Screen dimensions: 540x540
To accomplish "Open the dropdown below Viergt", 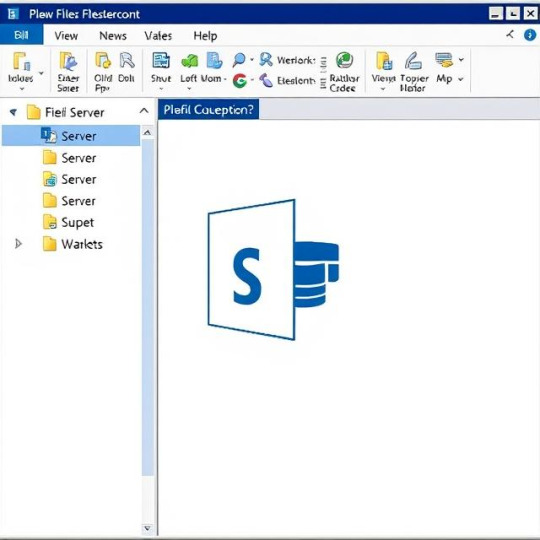I will coord(383,89).
